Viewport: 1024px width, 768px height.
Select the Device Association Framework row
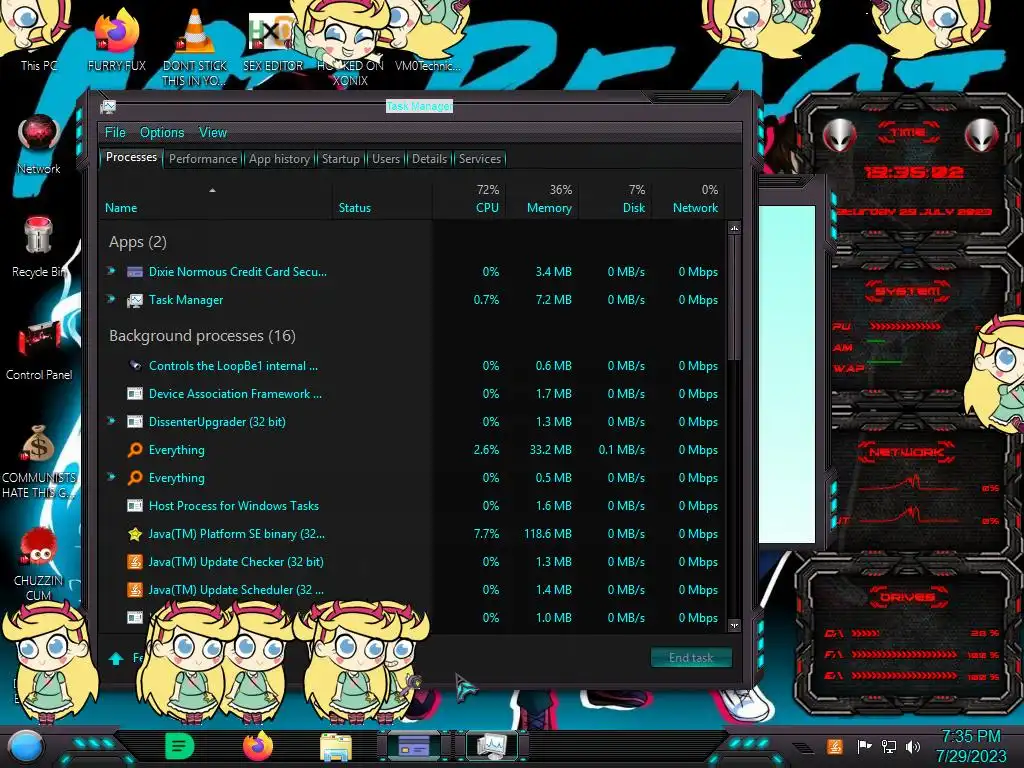[412, 394]
